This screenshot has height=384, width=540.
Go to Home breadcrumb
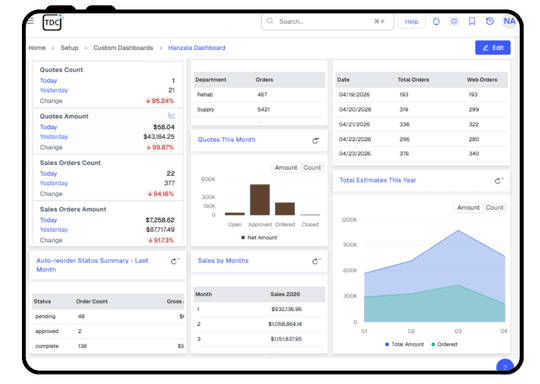click(x=37, y=48)
